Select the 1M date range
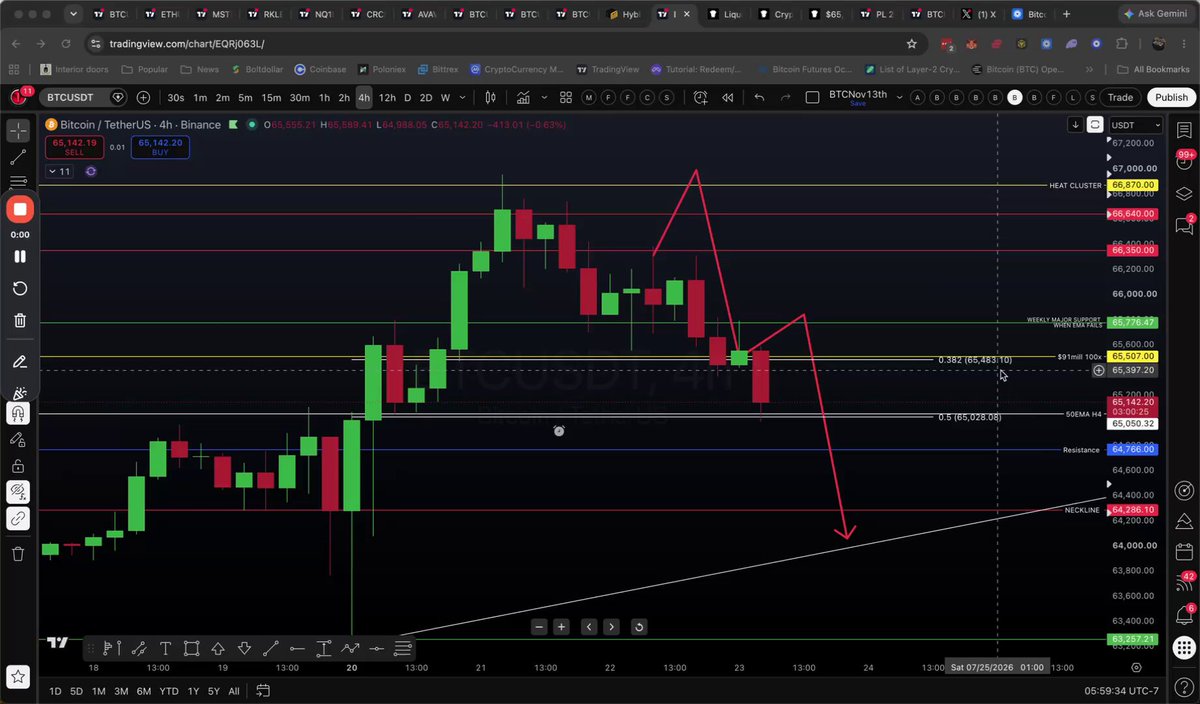 pos(98,691)
